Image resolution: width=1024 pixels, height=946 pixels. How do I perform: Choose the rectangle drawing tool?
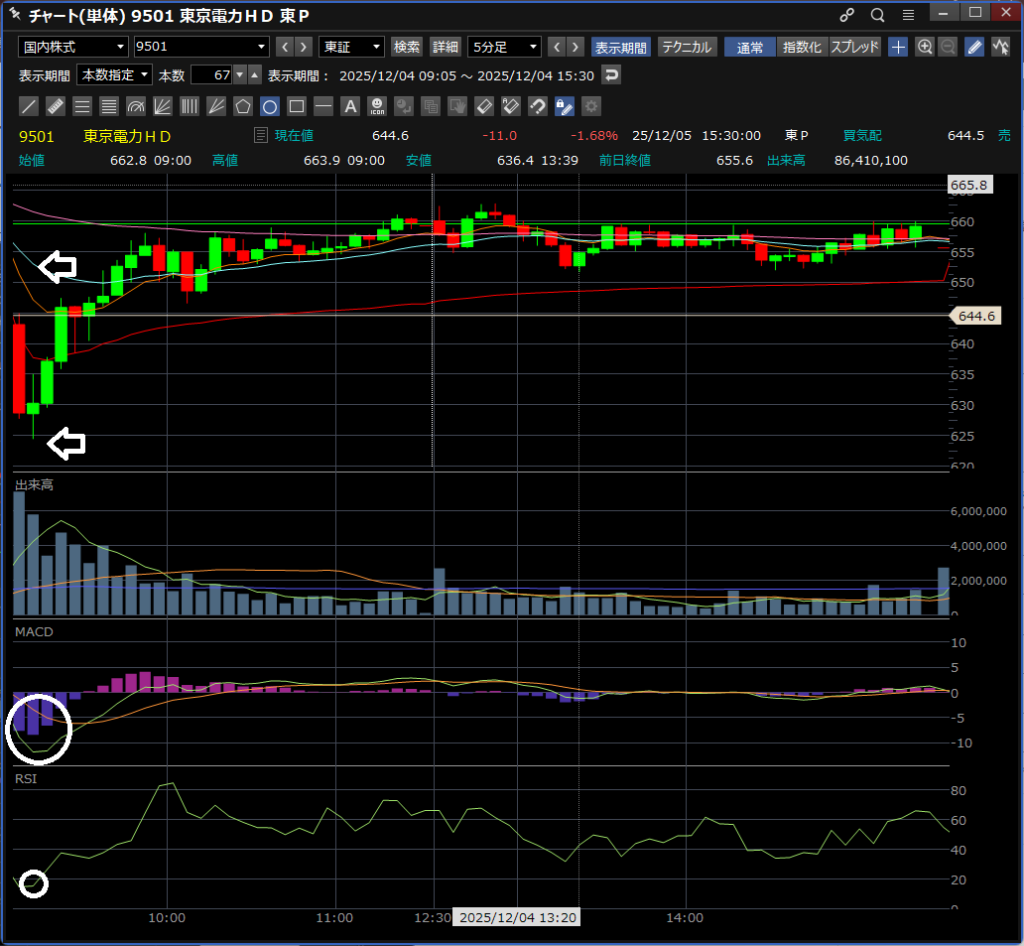click(296, 106)
